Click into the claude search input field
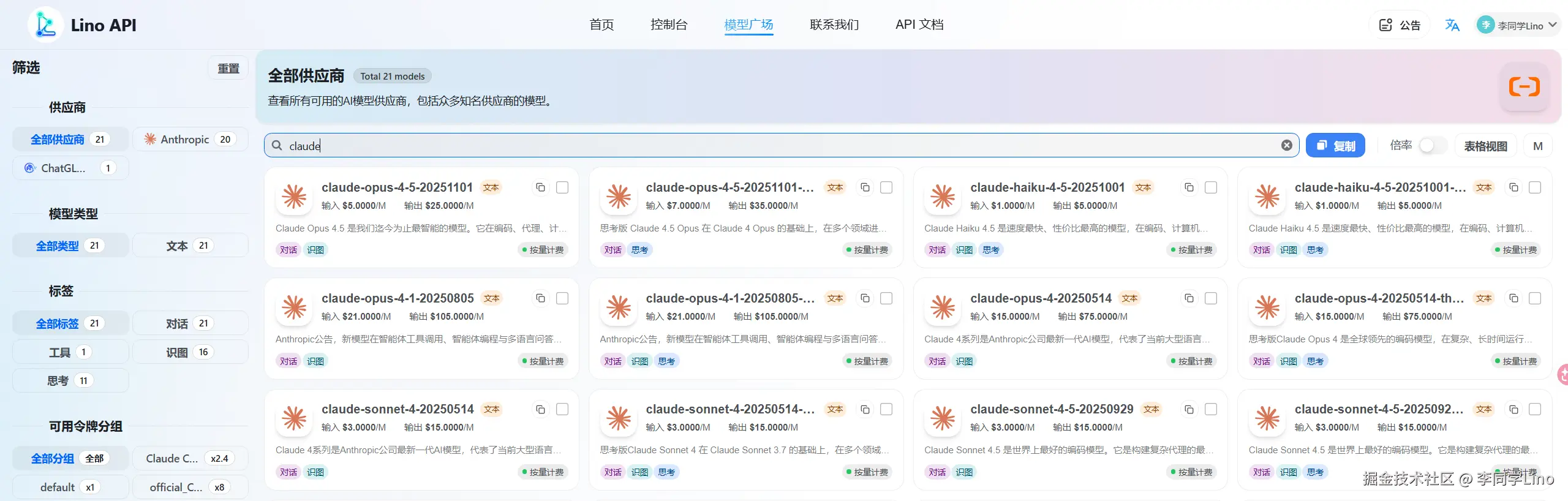 [781, 145]
